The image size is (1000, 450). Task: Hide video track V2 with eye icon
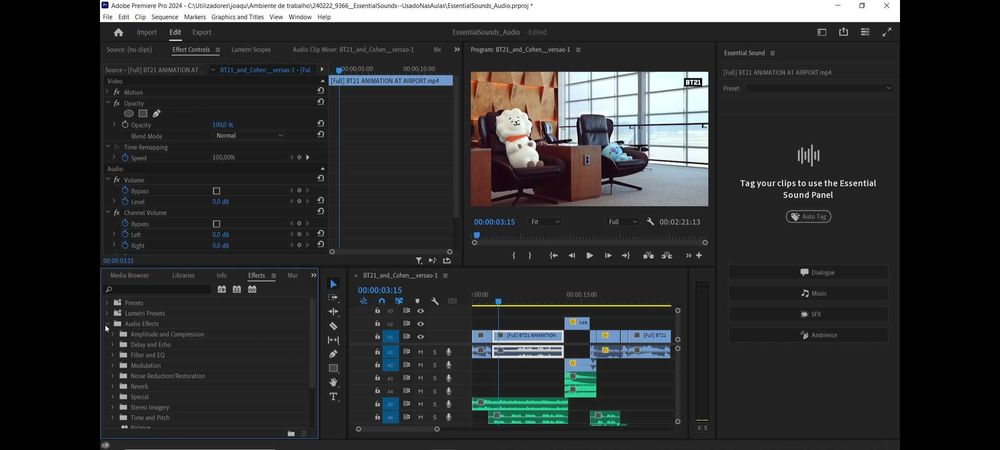coord(420,324)
